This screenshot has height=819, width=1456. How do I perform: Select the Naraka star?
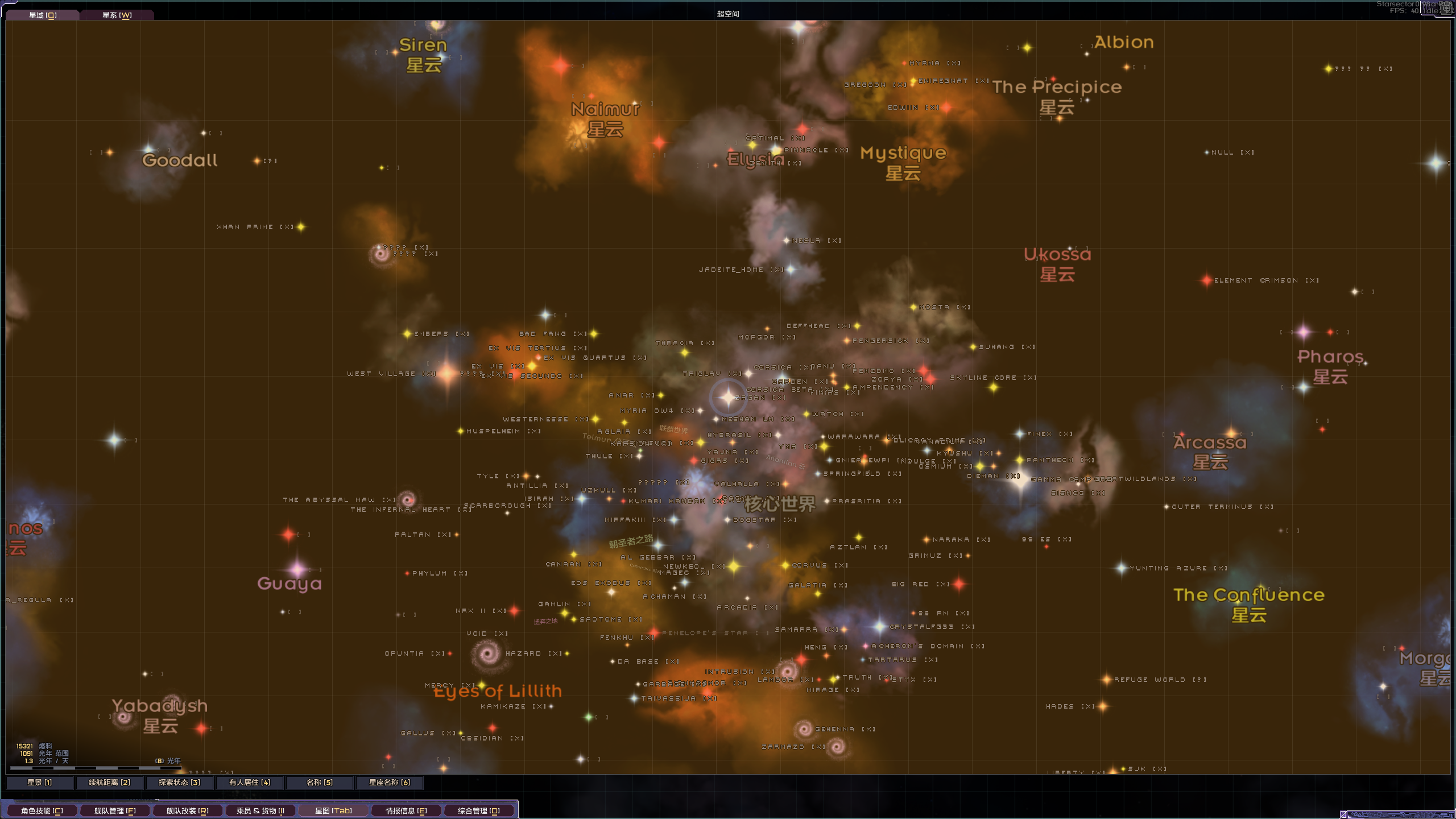(x=926, y=539)
